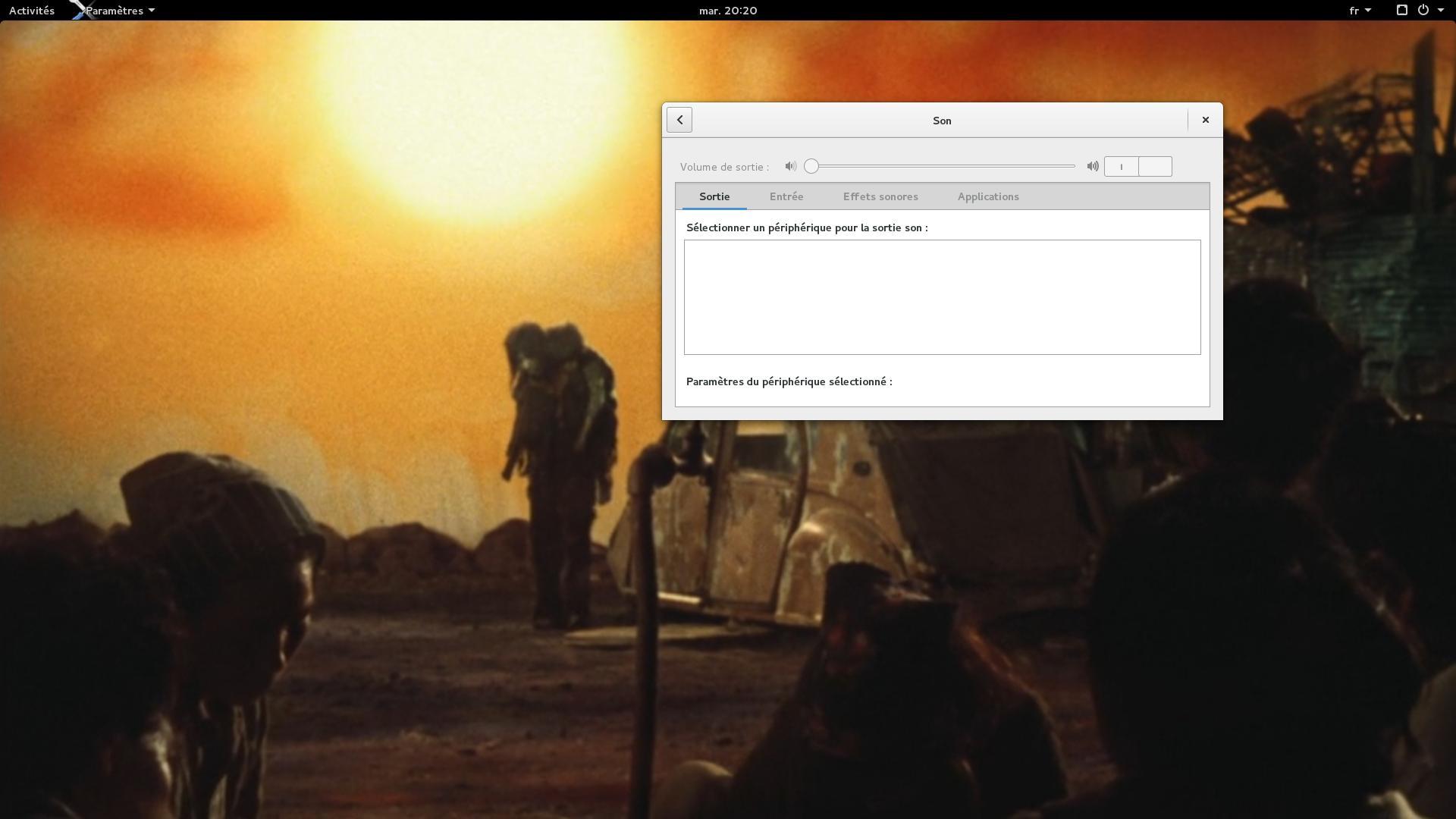Click inside the empty output device list
This screenshot has height=819, width=1456.
point(942,297)
